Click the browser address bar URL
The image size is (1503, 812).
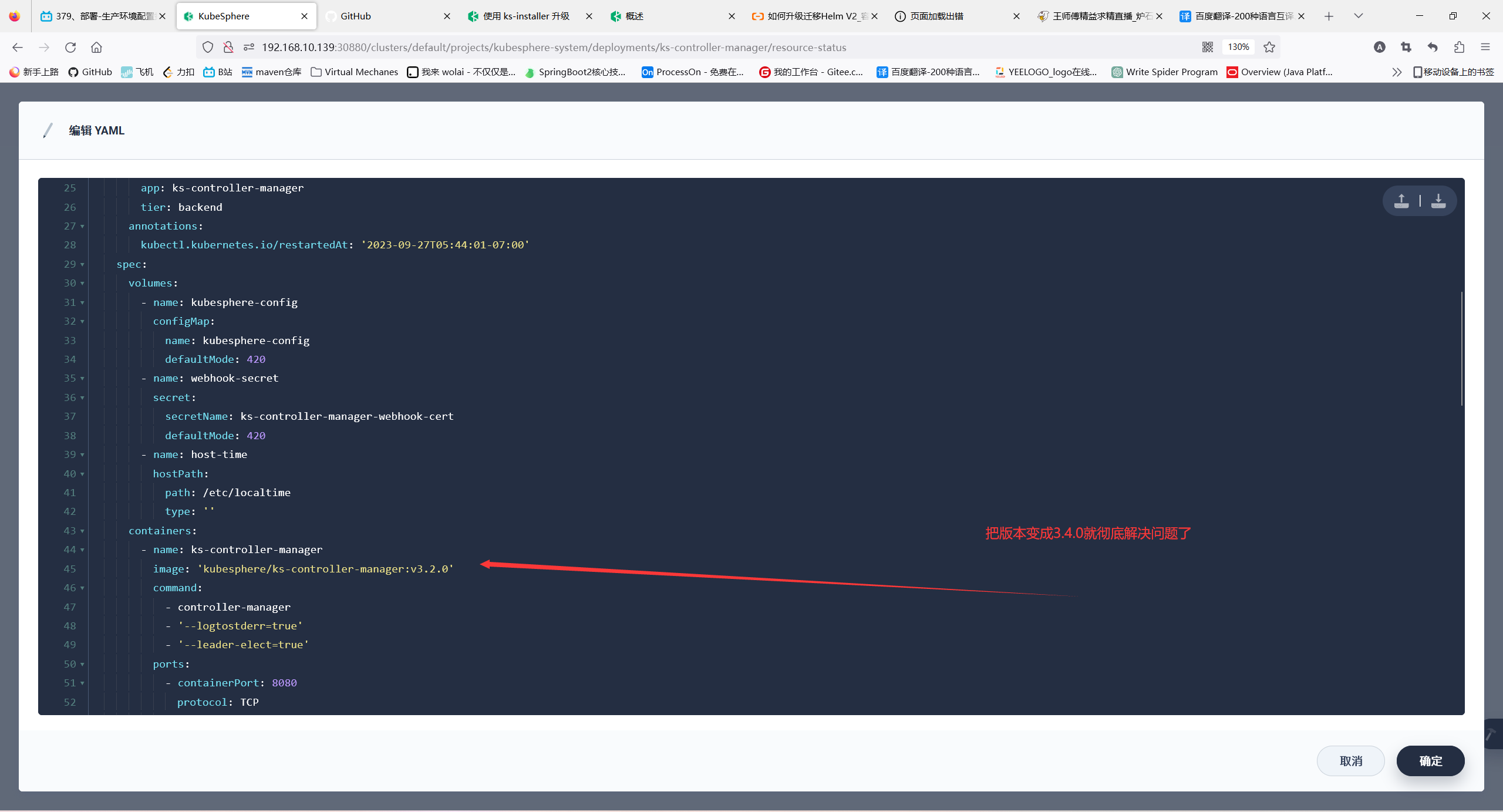point(554,47)
